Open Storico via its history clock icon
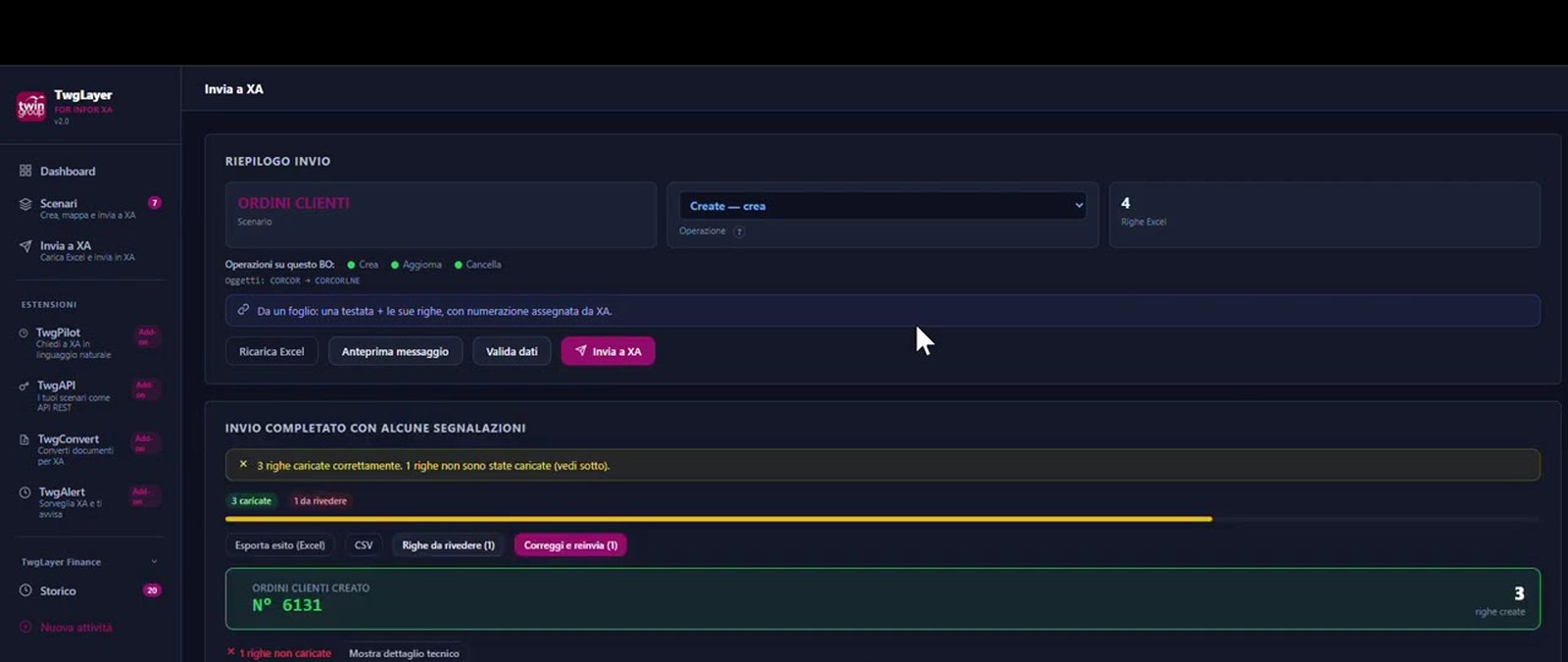Screen dimensions: 1568x662 click(25, 590)
